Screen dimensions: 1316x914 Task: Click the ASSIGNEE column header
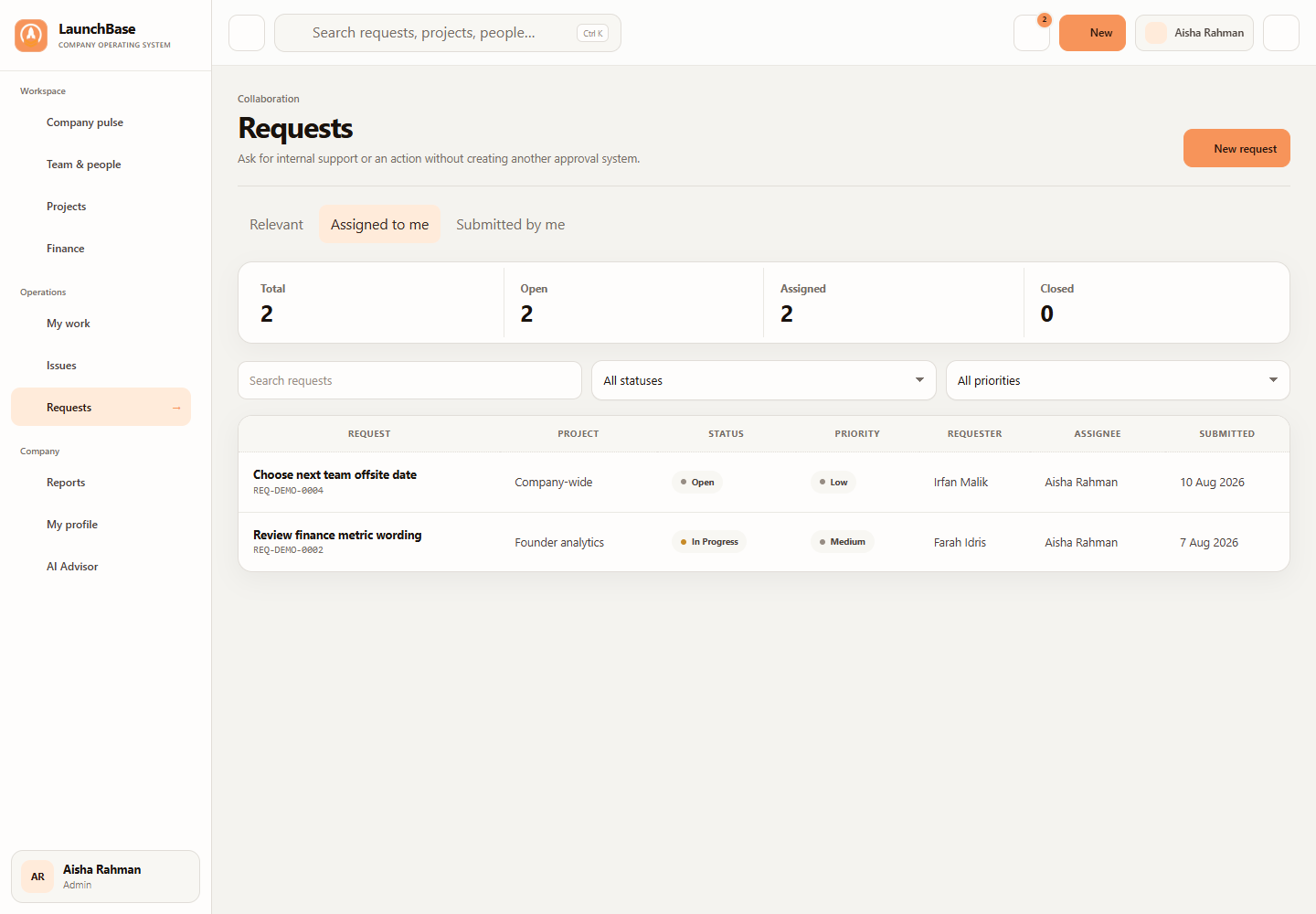point(1098,434)
